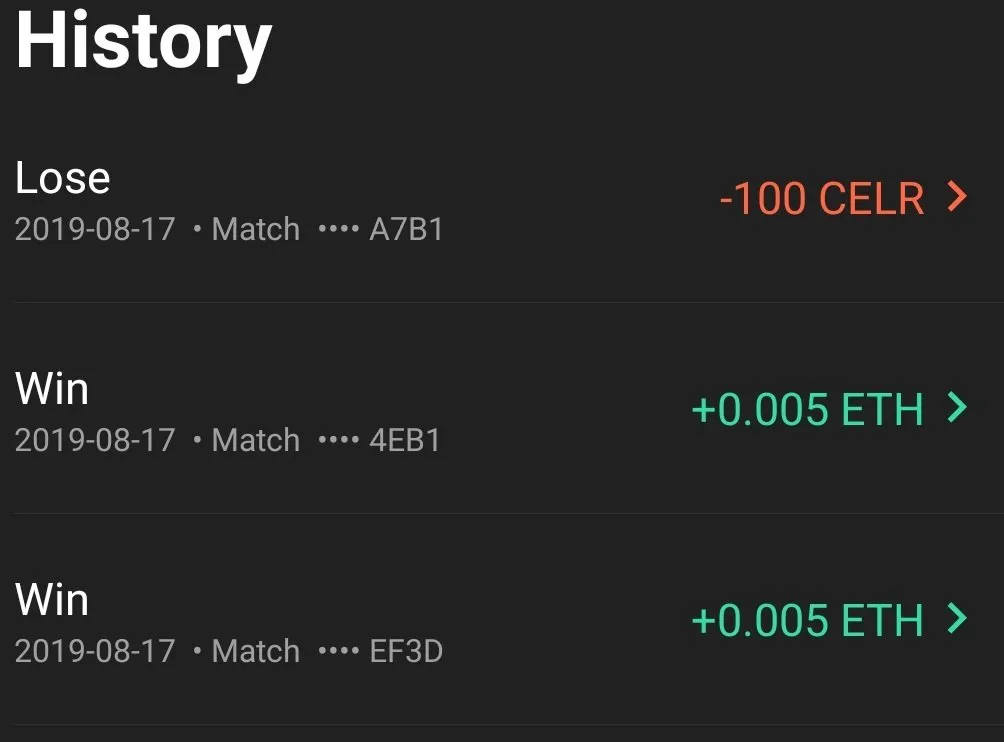Open the Lose history entry
The width and height of the screenshot is (1004, 742).
coord(63,178)
